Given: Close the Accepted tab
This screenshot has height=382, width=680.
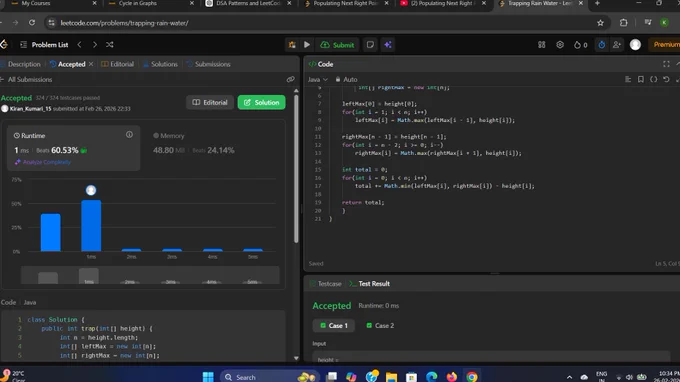Looking at the screenshot, I should 91,64.
